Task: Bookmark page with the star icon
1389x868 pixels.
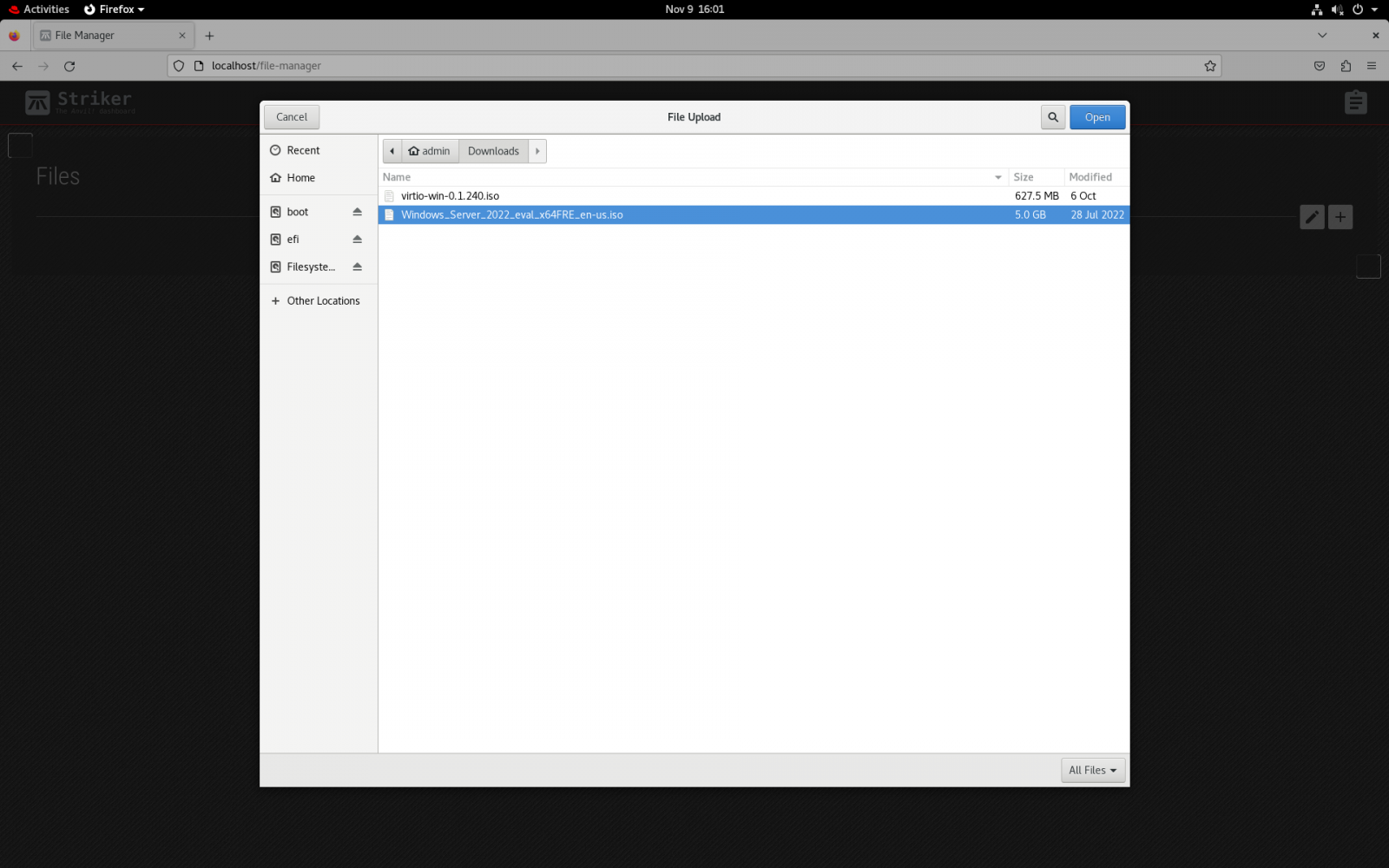Action: coord(1209,66)
